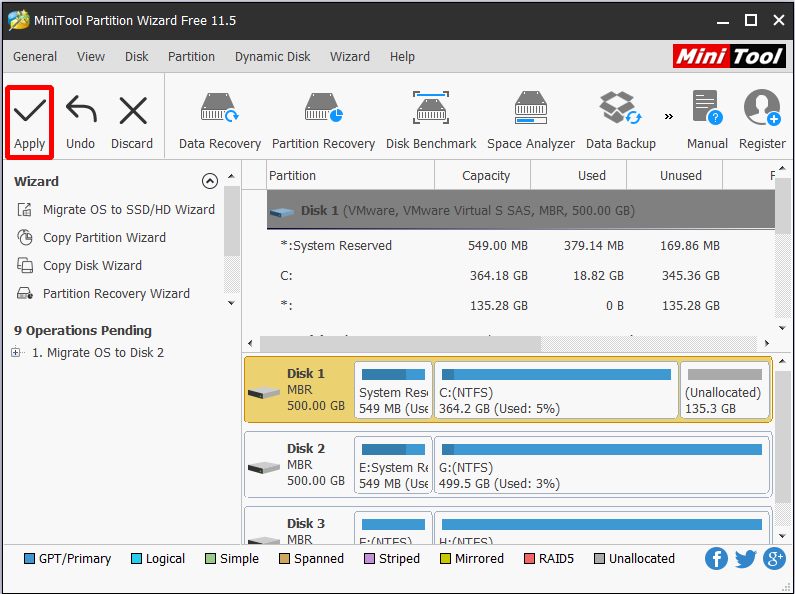Sort by the Capacity column header
The image size is (795, 594).
pos(483,175)
